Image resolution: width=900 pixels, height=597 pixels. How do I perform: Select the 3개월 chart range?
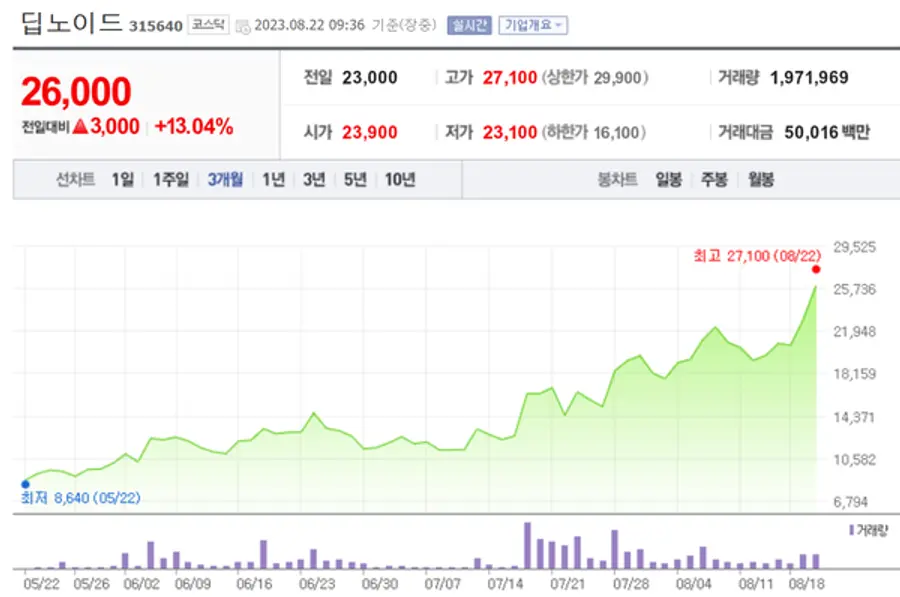225,180
